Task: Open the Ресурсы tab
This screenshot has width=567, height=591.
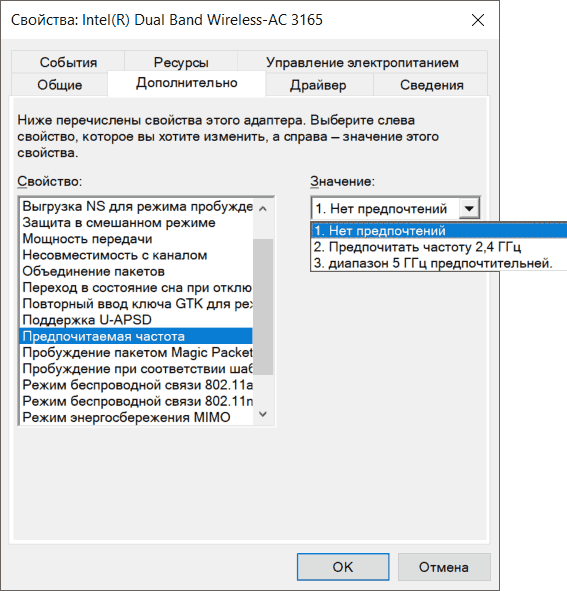Action: pyautogui.click(x=181, y=62)
